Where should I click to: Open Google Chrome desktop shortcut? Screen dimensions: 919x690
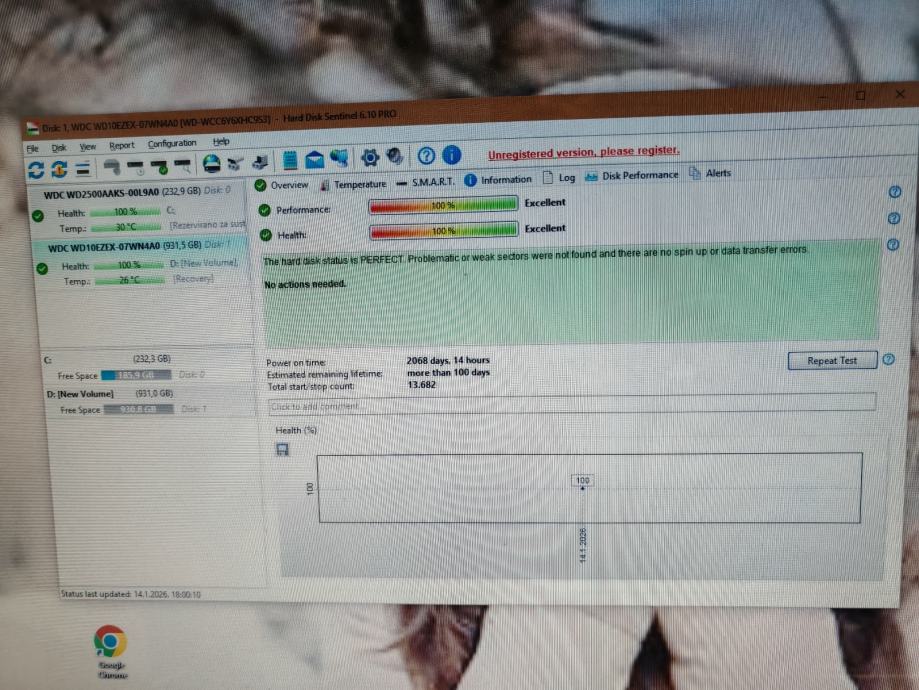(111, 651)
